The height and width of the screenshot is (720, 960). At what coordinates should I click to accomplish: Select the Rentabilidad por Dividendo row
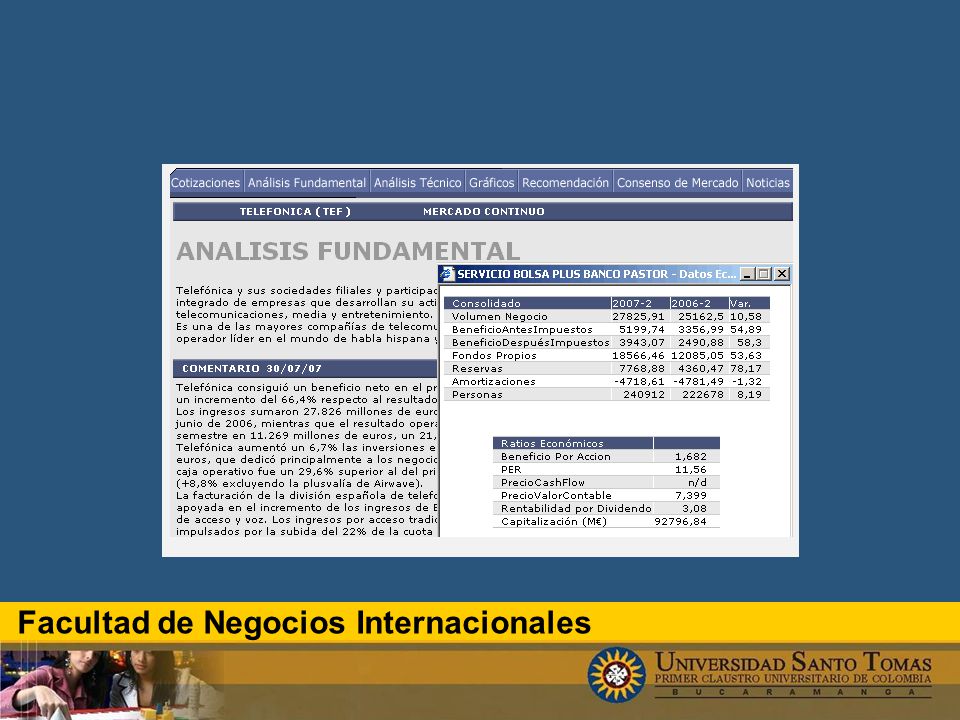tap(606, 508)
